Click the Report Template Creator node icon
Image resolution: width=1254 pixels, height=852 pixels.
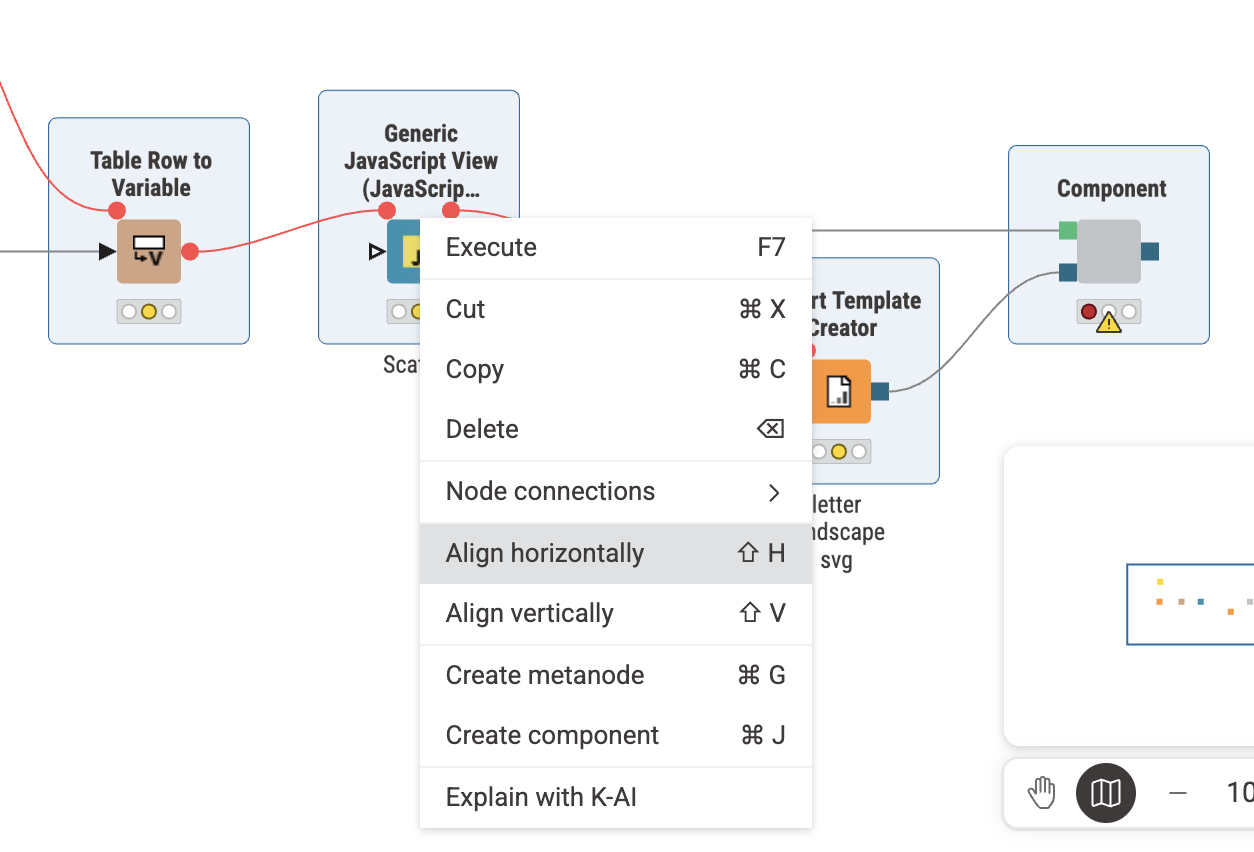tap(838, 392)
